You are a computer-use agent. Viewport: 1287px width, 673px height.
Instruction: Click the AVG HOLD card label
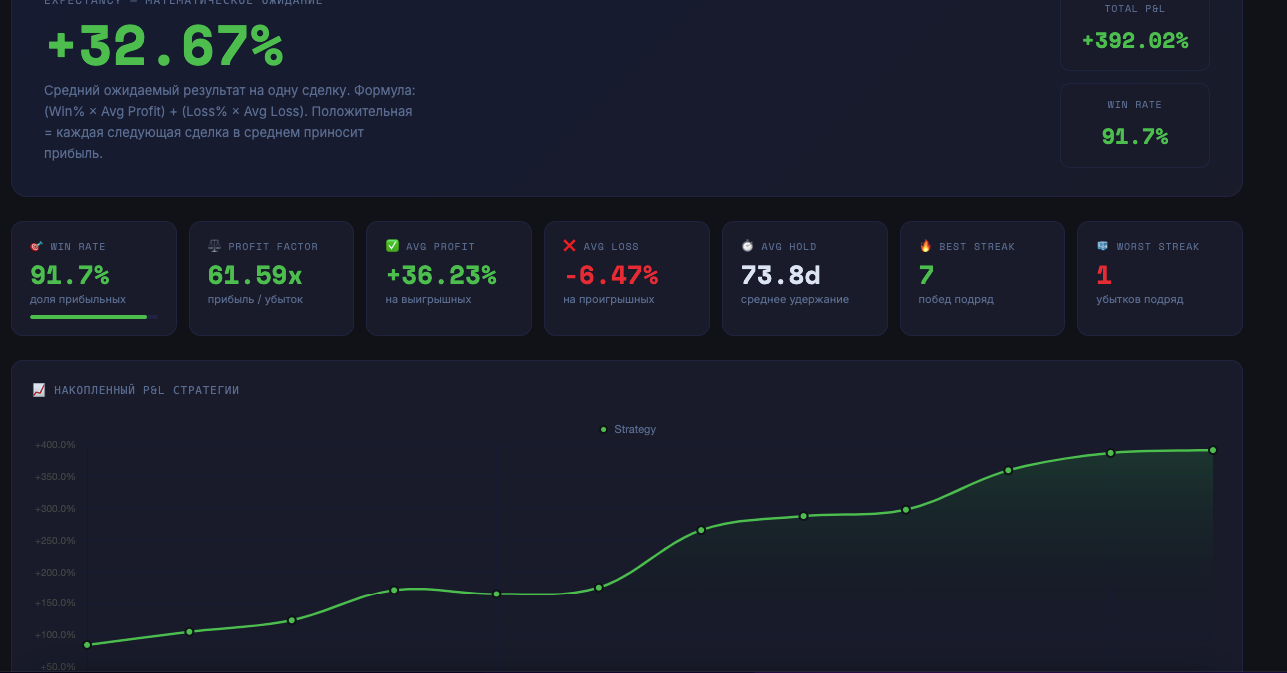pyautogui.click(x=789, y=246)
